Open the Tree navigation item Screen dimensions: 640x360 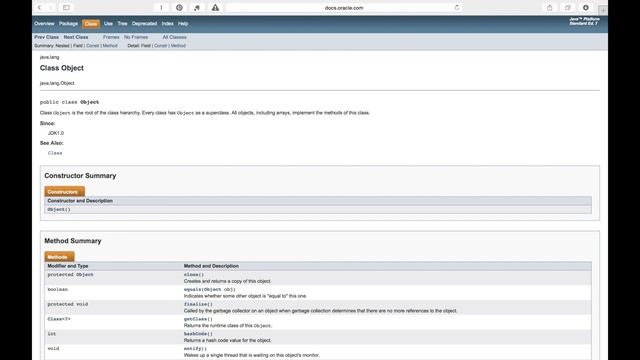tap(122, 24)
